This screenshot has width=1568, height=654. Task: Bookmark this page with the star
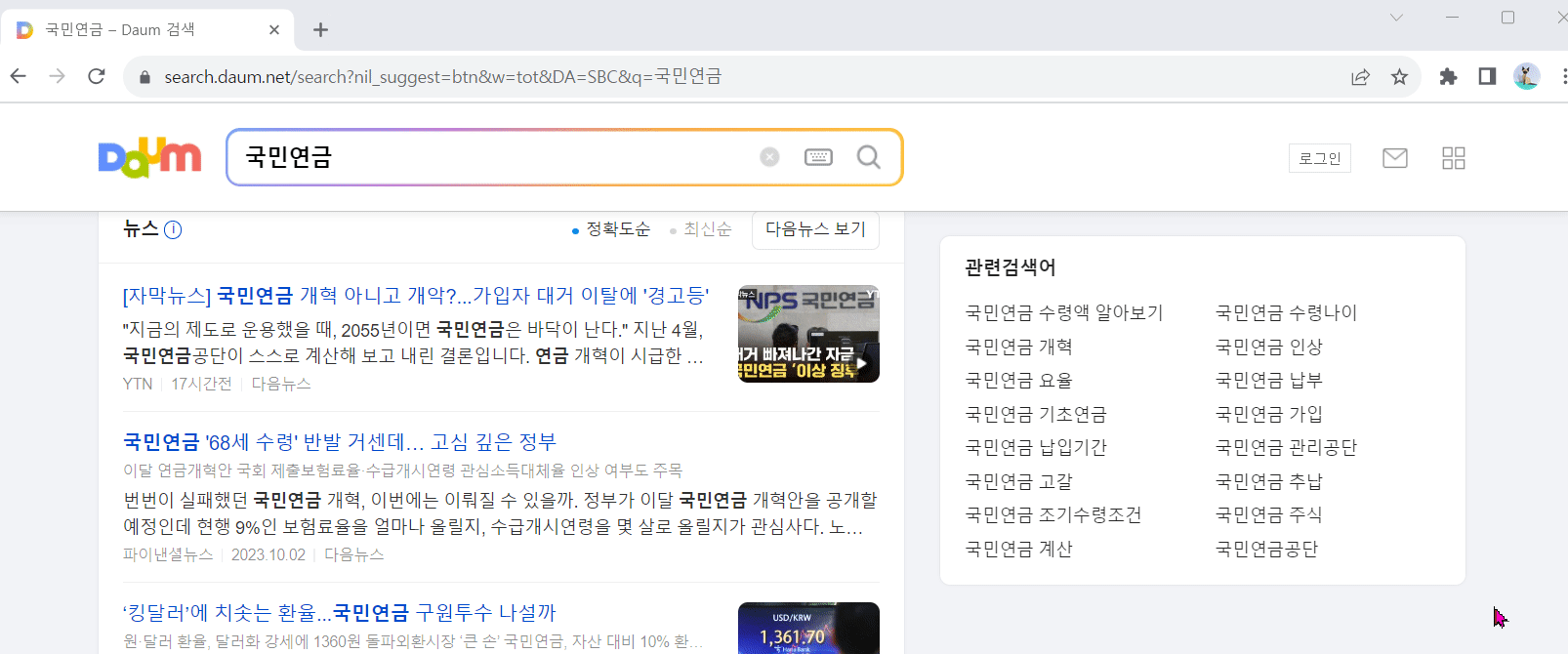[1399, 76]
